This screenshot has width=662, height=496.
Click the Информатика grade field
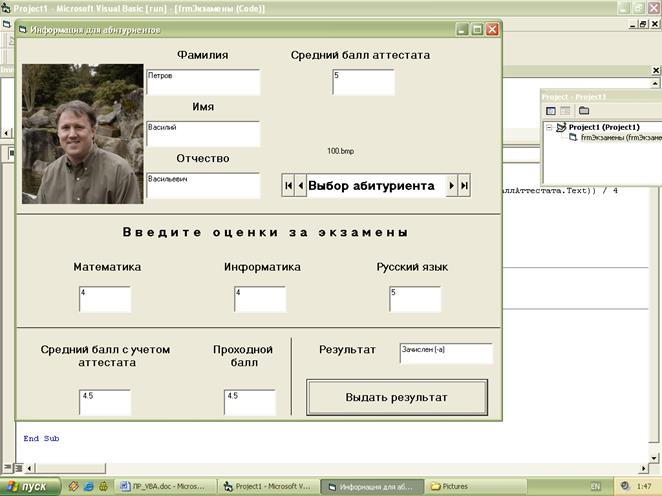(260, 299)
